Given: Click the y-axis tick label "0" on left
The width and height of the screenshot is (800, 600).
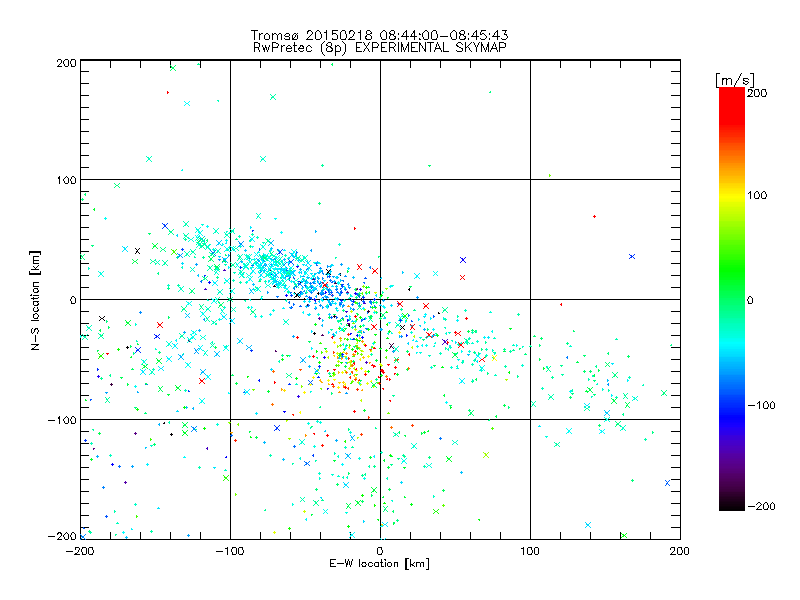Looking at the screenshot, I should click(73, 300).
